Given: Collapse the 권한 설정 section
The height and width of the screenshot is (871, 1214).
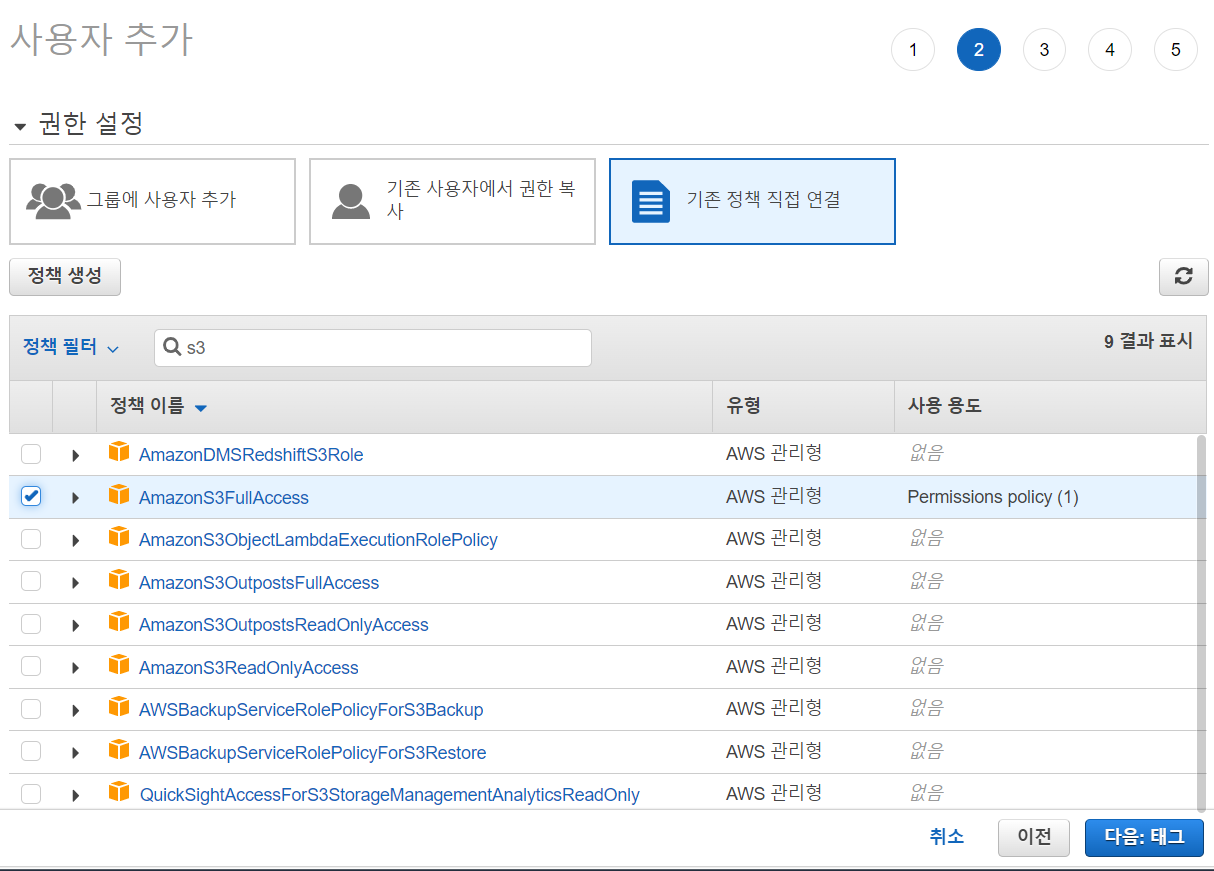Looking at the screenshot, I should [x=20, y=127].
